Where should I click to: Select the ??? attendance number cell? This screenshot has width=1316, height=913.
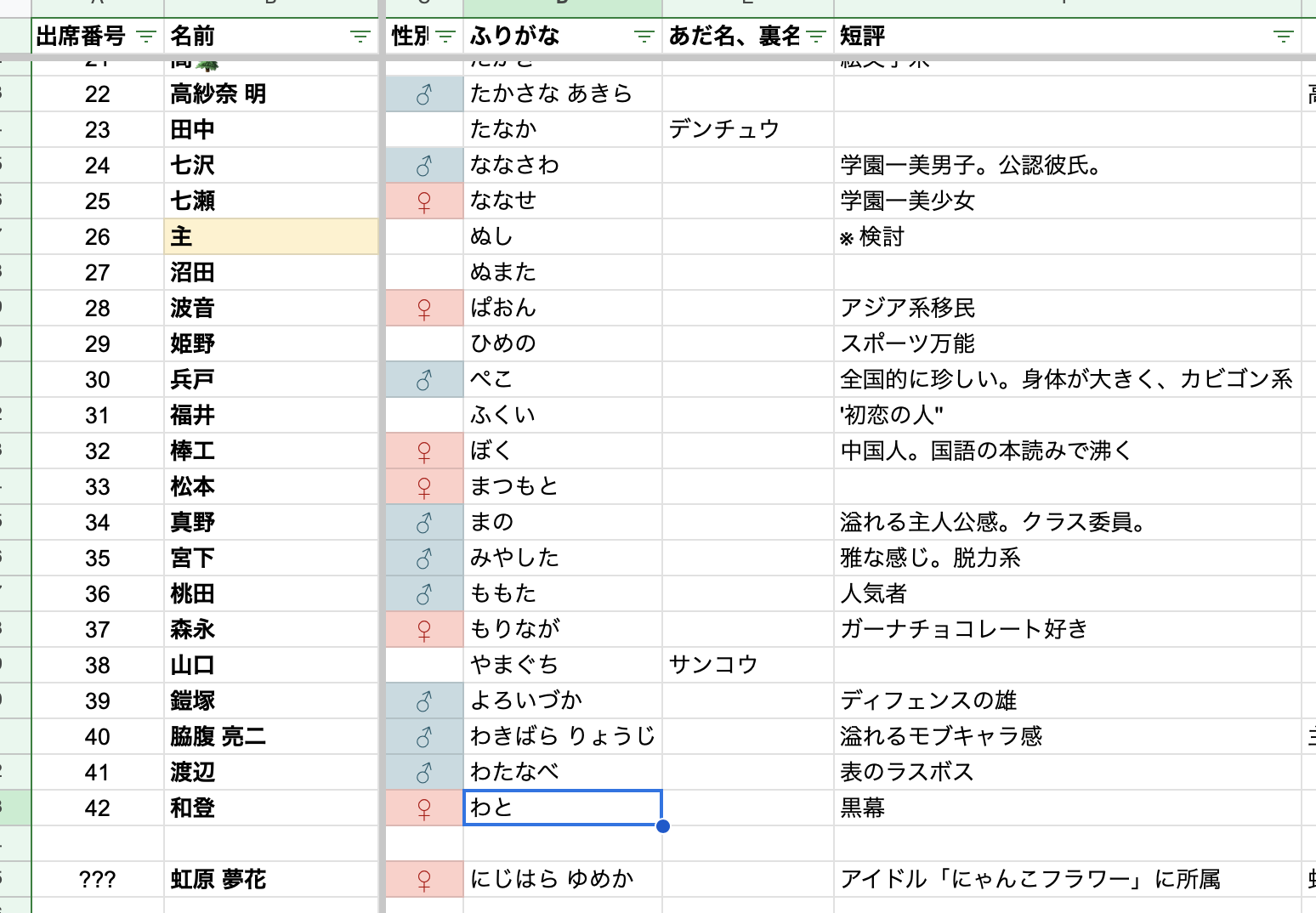(98, 880)
